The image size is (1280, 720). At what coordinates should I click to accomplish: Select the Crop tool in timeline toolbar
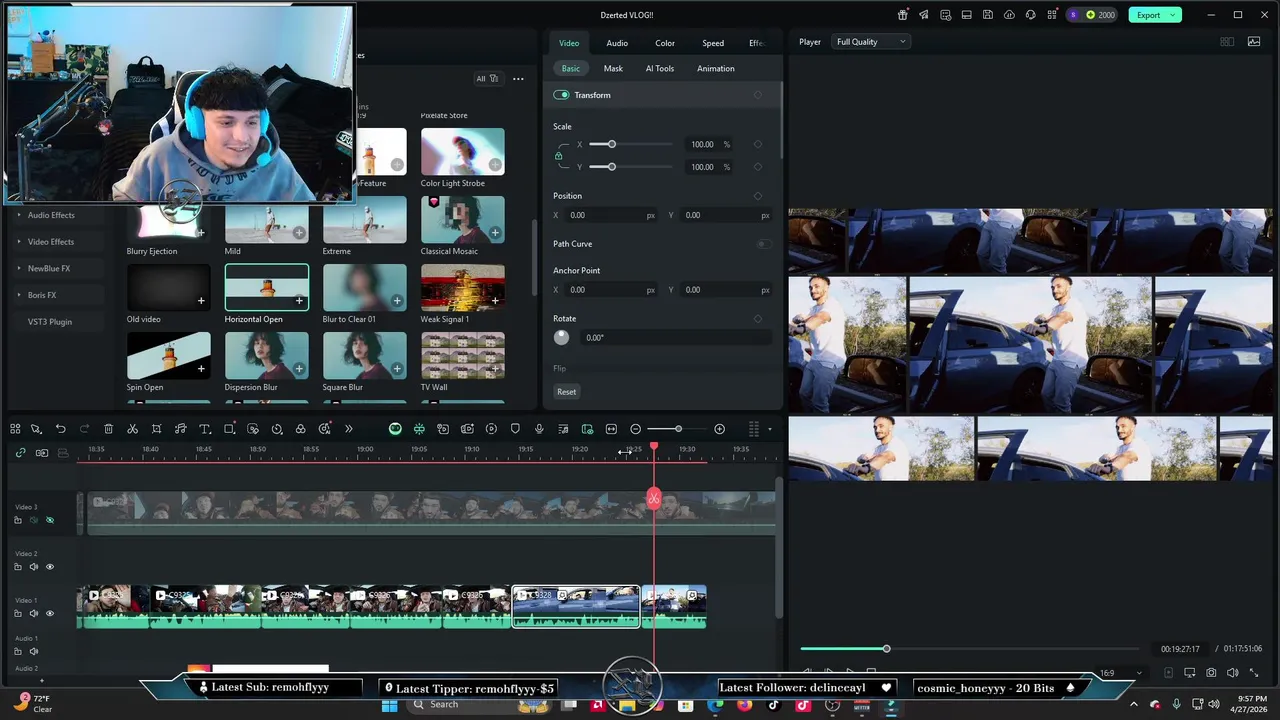156,429
